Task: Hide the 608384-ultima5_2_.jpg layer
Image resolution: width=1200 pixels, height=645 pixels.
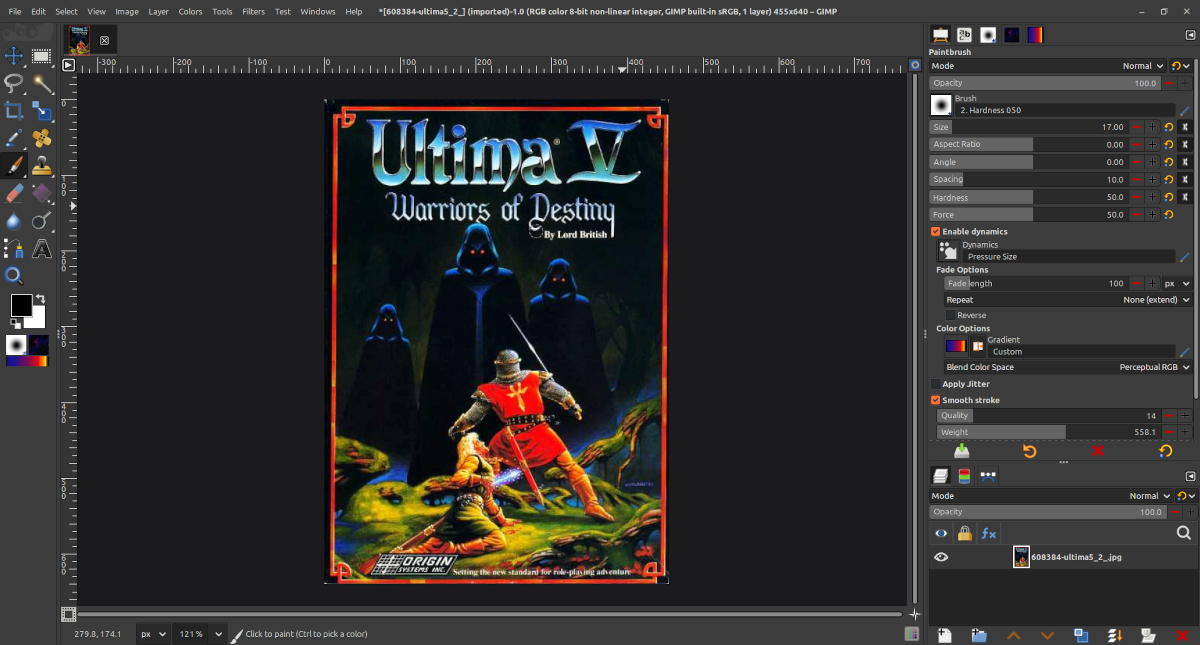Action: point(941,557)
